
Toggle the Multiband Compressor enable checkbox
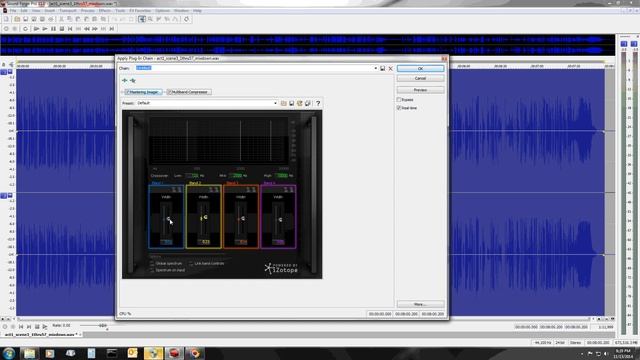(x=170, y=92)
